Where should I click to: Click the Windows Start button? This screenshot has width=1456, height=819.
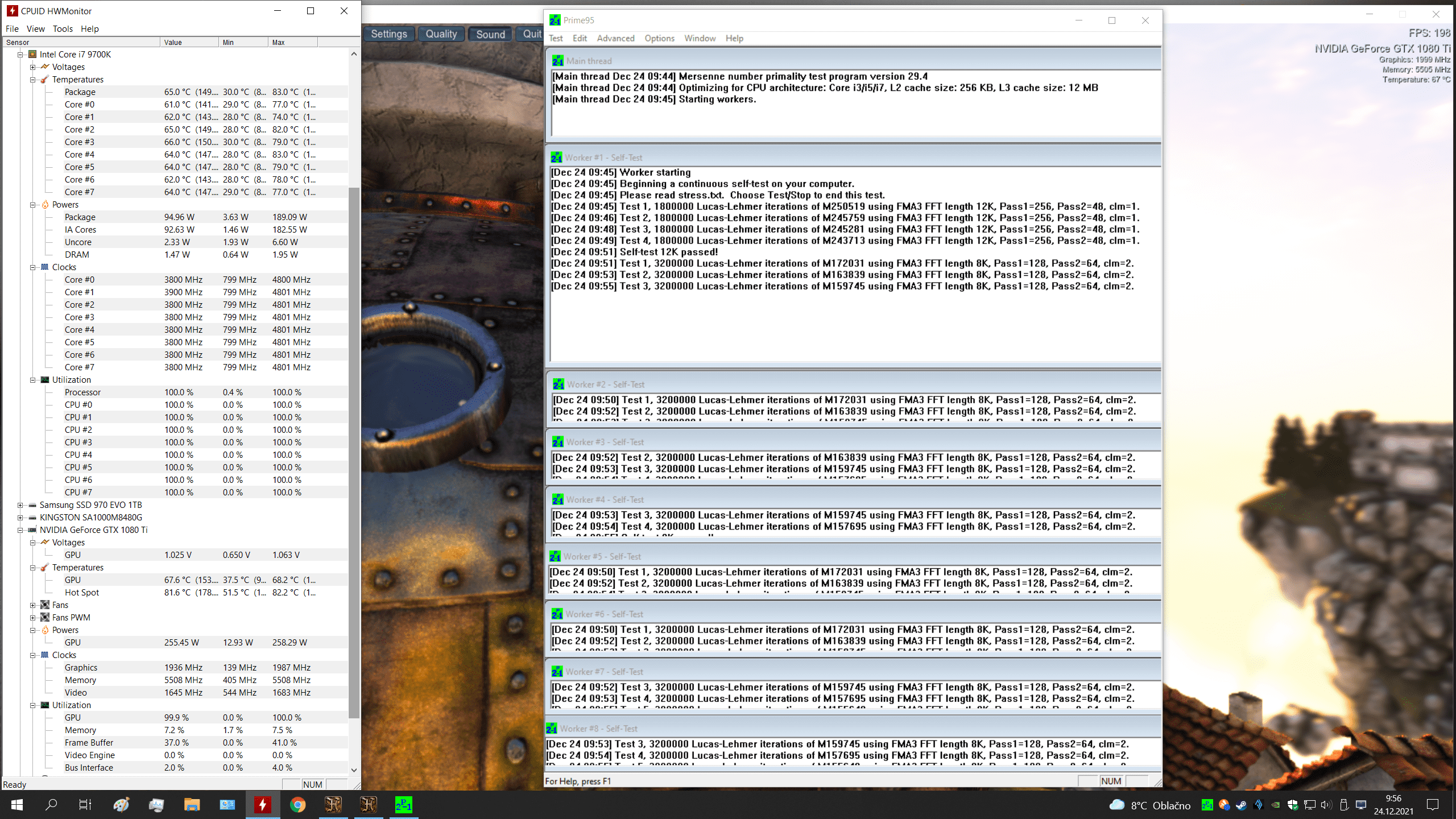[16, 805]
